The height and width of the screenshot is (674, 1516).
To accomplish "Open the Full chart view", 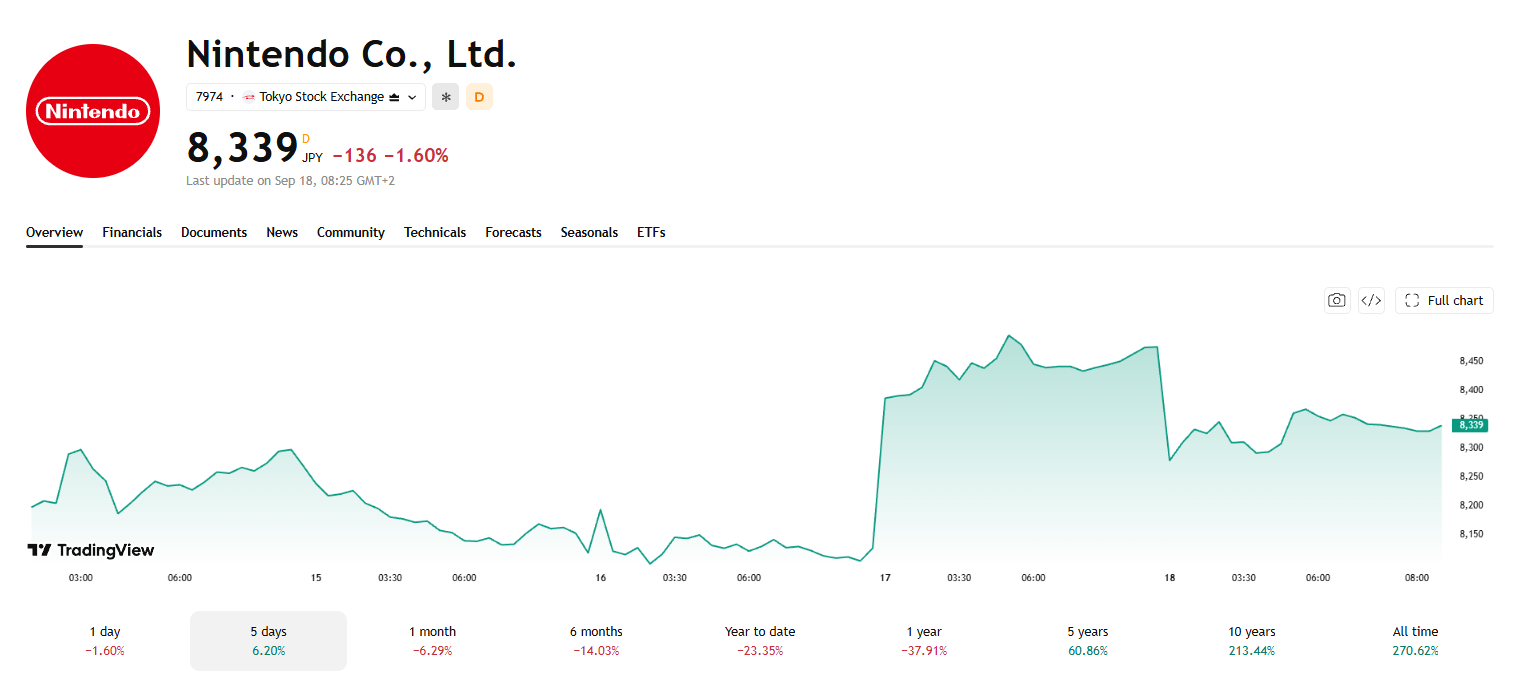I will pyautogui.click(x=1444, y=300).
